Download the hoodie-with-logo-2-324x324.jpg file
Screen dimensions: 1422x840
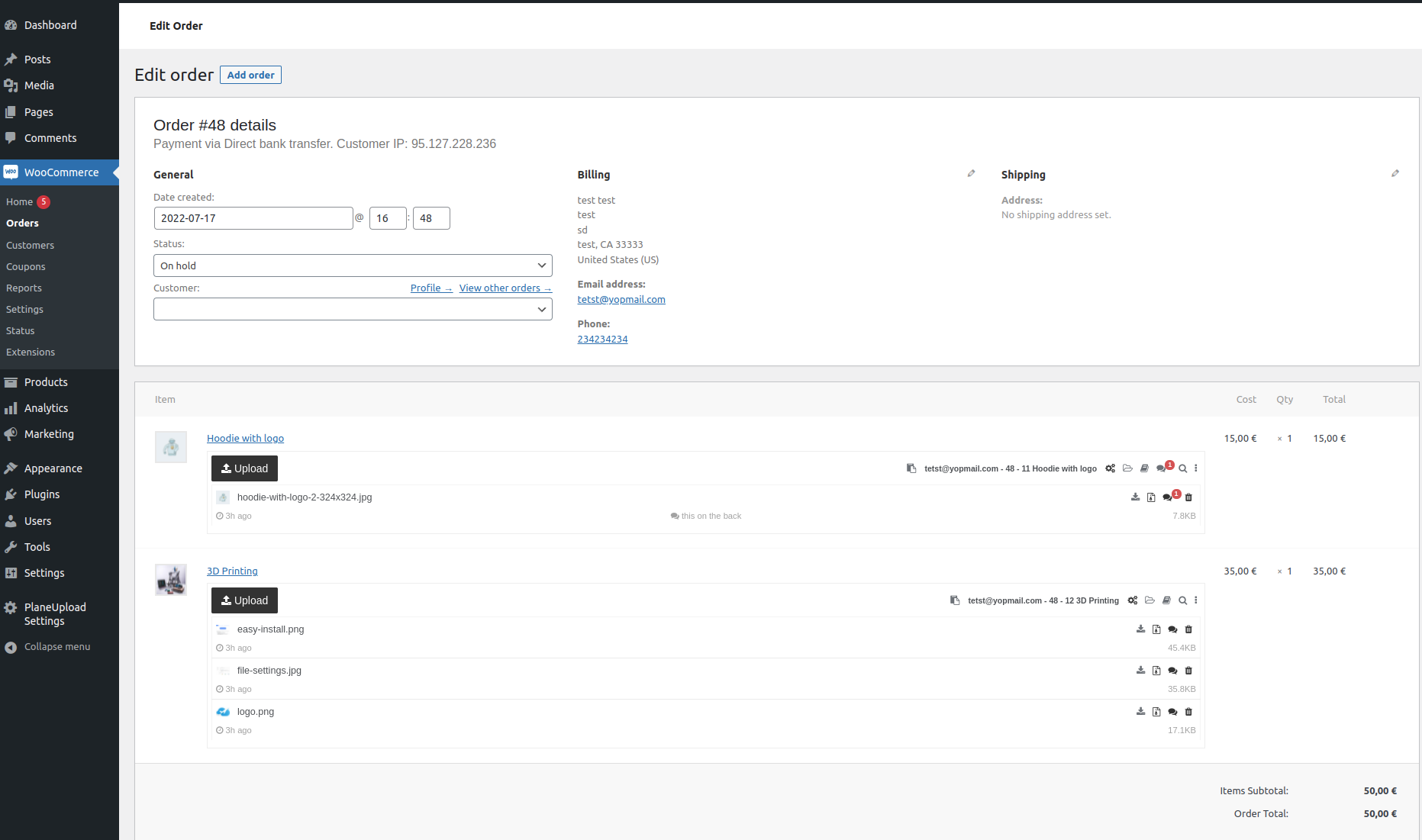tap(1135, 497)
